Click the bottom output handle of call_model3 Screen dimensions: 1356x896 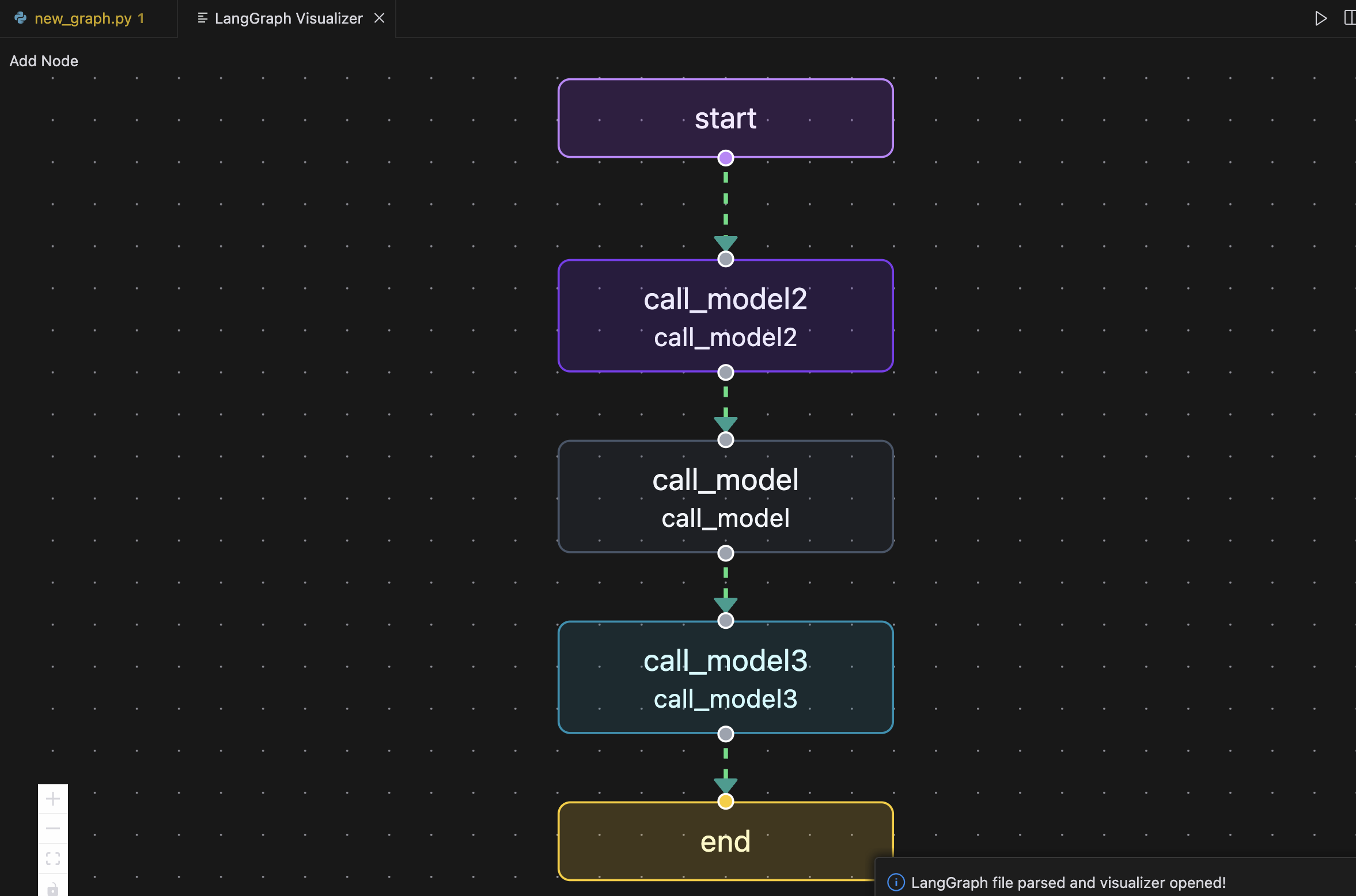(x=726, y=734)
